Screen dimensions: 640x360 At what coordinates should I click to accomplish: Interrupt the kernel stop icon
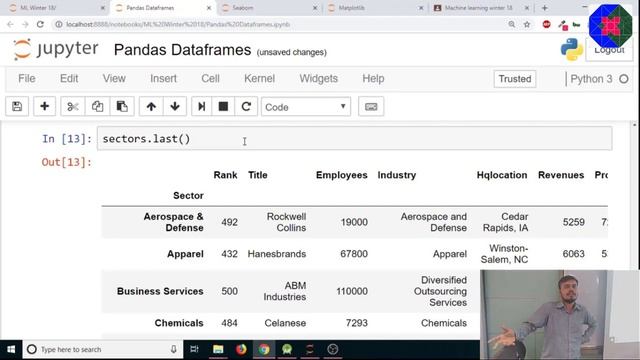[223, 107]
